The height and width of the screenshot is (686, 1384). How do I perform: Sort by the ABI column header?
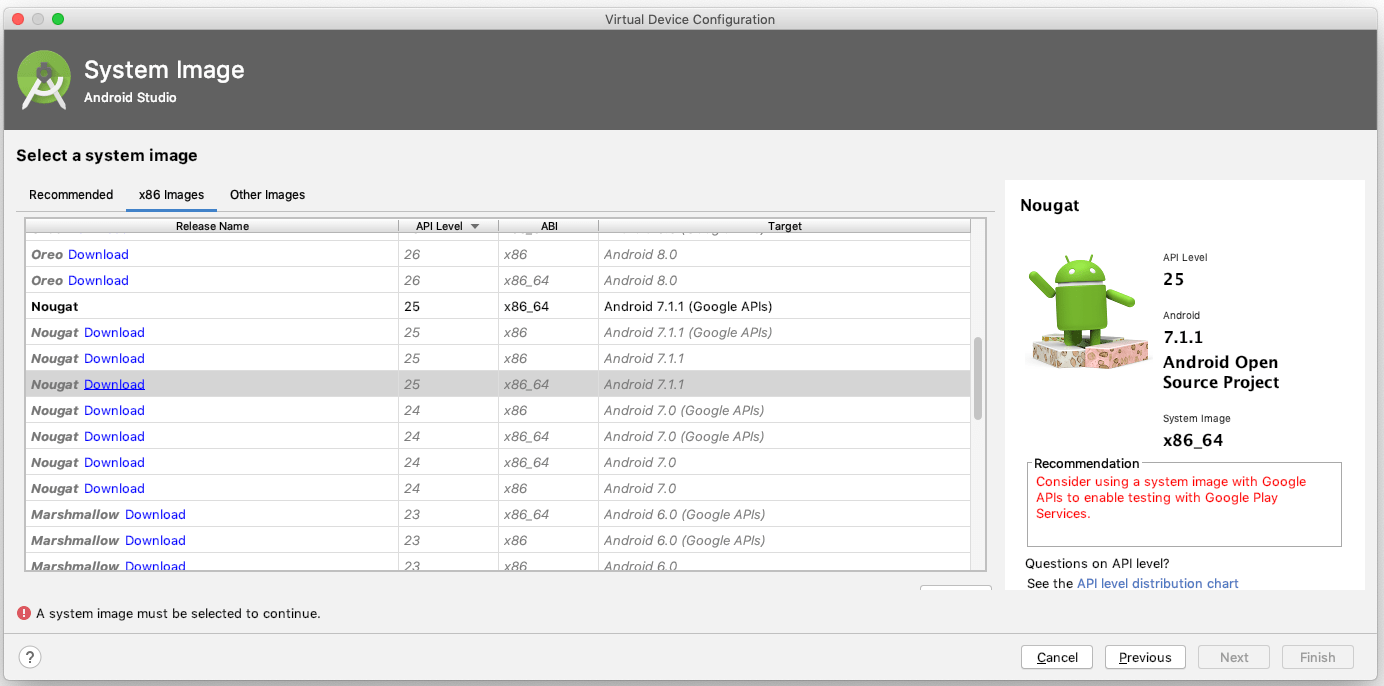[x=549, y=226]
